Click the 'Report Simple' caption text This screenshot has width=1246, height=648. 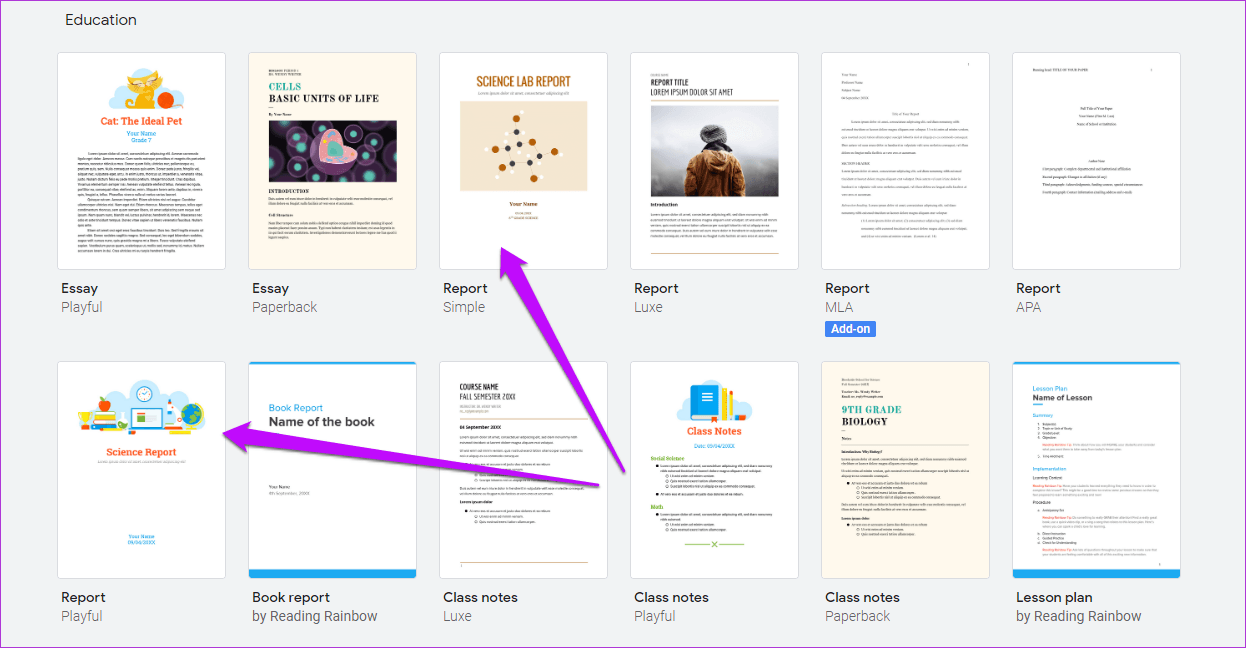[x=465, y=298]
